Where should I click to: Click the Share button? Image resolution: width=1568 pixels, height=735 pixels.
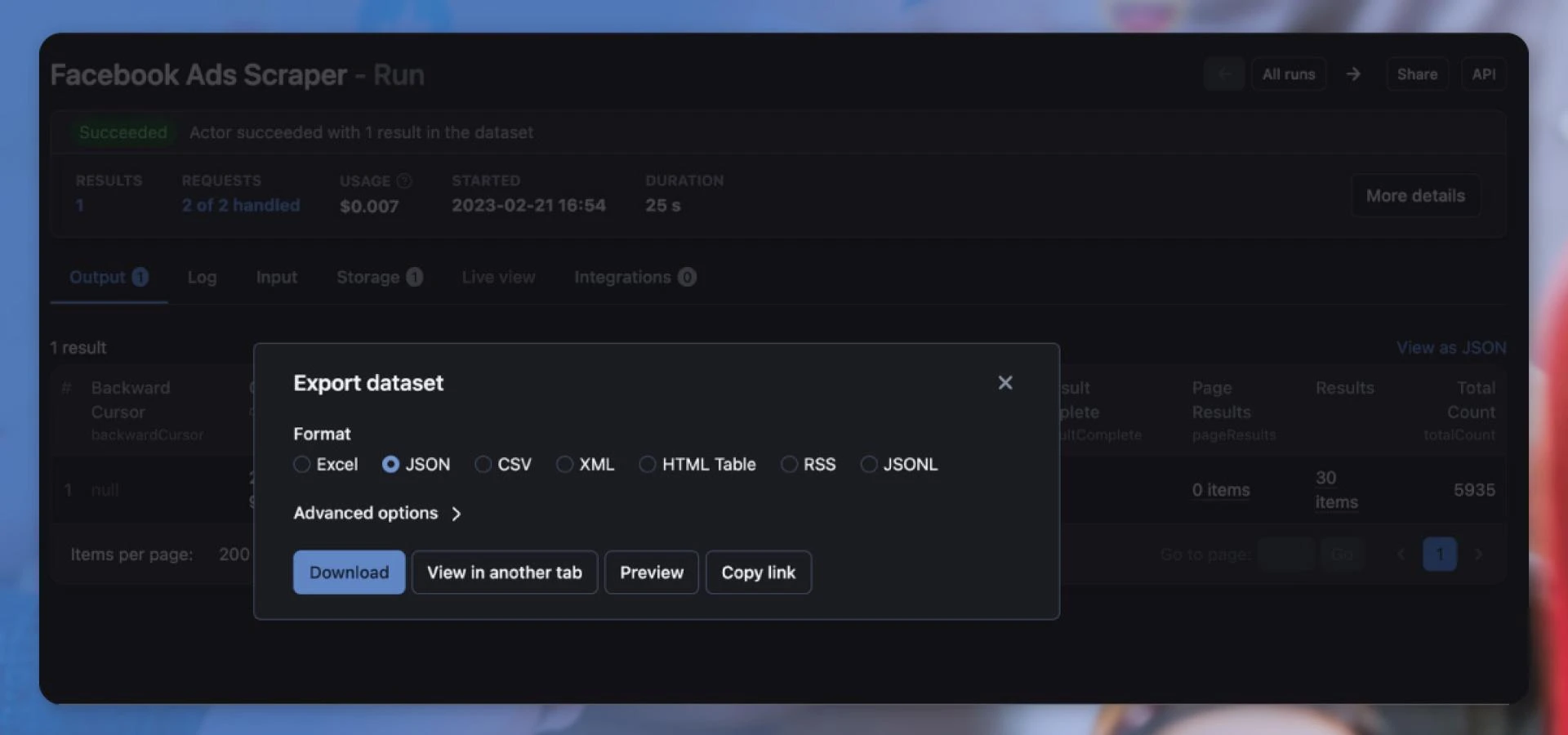pos(1417,74)
